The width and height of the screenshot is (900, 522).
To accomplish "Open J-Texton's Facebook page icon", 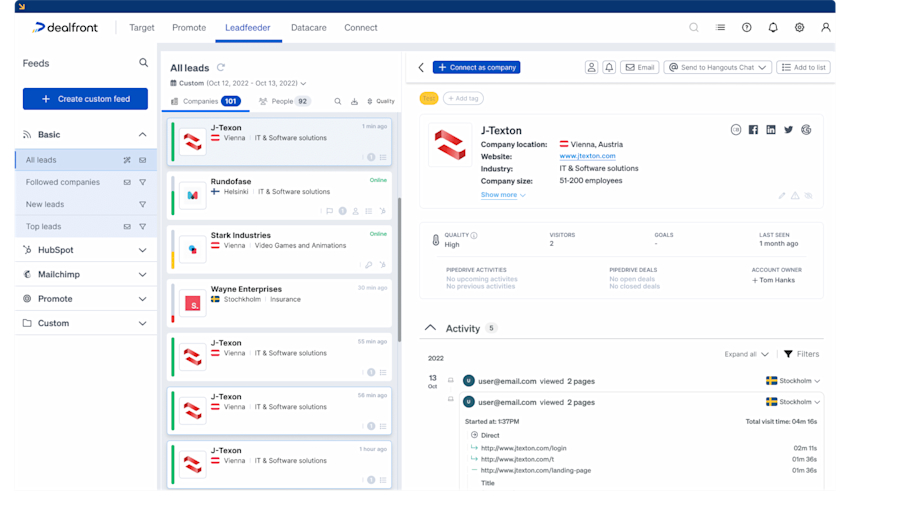I will click(753, 130).
